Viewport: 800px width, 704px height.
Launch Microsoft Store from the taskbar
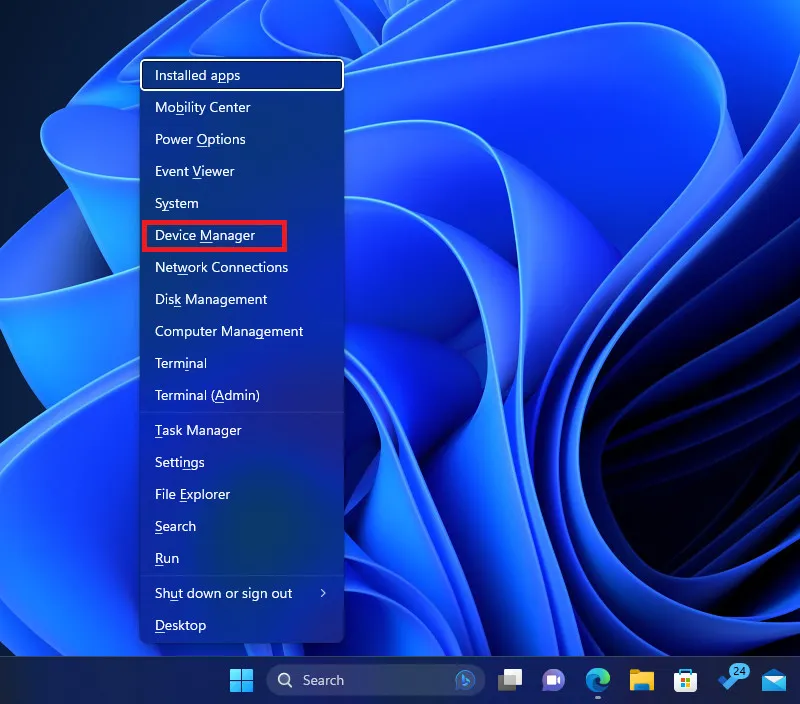click(685, 681)
